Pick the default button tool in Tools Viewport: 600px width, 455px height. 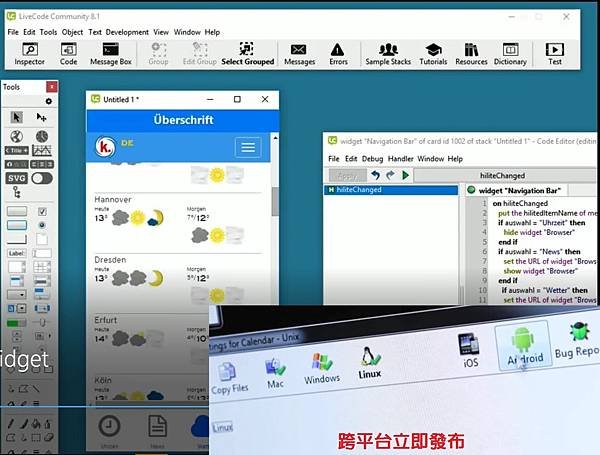pyautogui.click(x=17, y=225)
